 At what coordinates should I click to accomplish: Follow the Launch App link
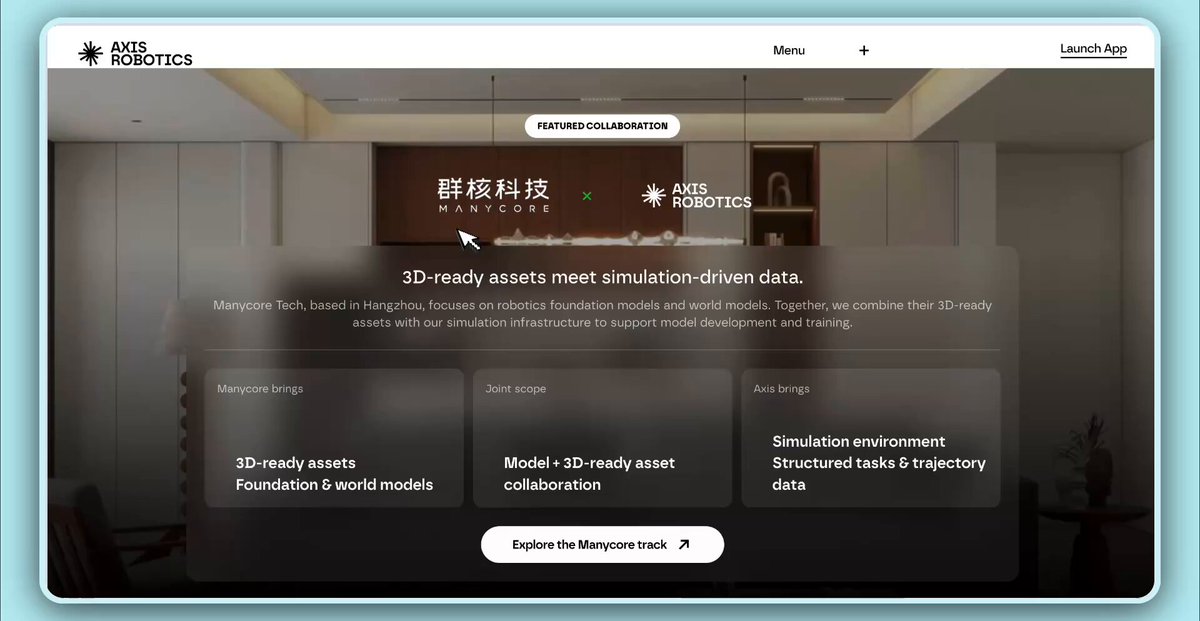(x=1093, y=49)
